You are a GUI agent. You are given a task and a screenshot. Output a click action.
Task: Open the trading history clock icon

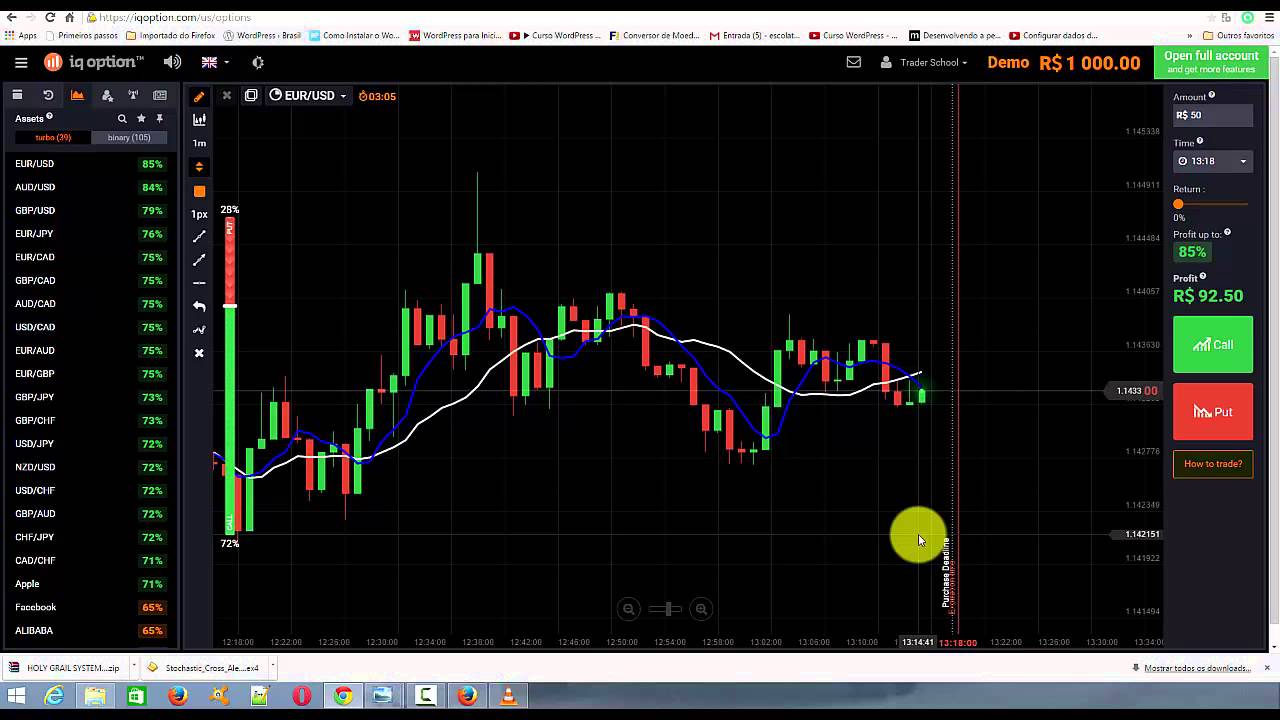(x=48, y=95)
